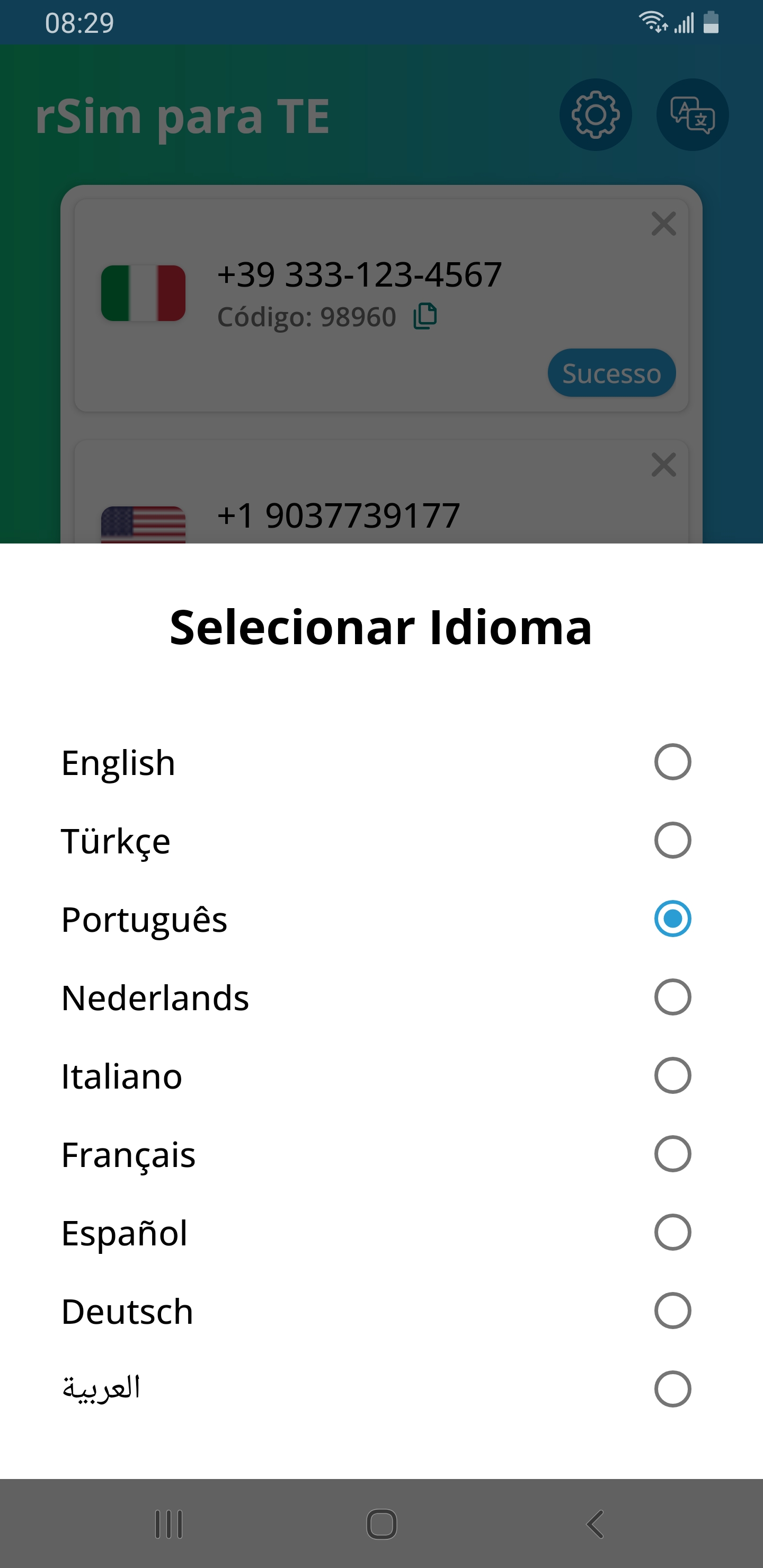Tap the language translate icon
Screen dimensions: 763x1568
point(692,115)
